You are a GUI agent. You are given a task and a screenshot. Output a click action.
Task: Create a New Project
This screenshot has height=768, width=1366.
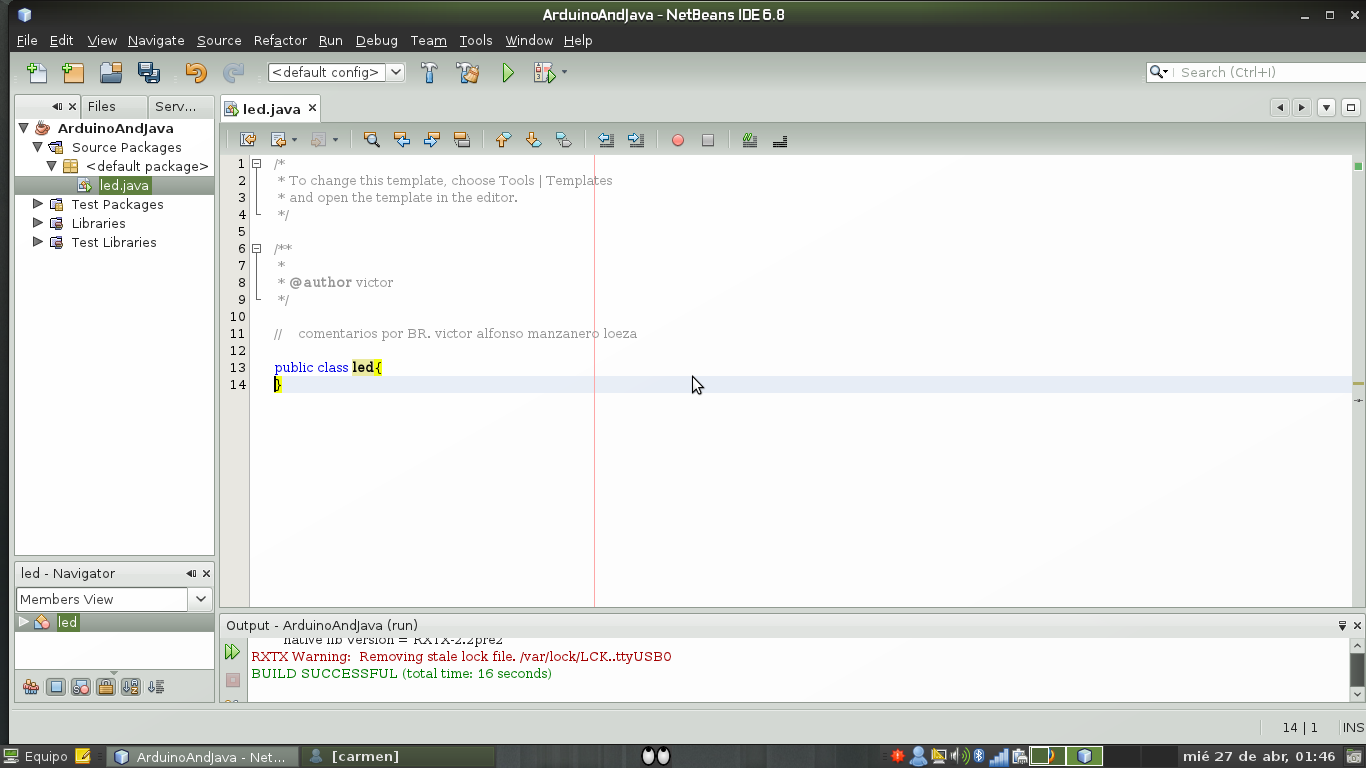71,72
